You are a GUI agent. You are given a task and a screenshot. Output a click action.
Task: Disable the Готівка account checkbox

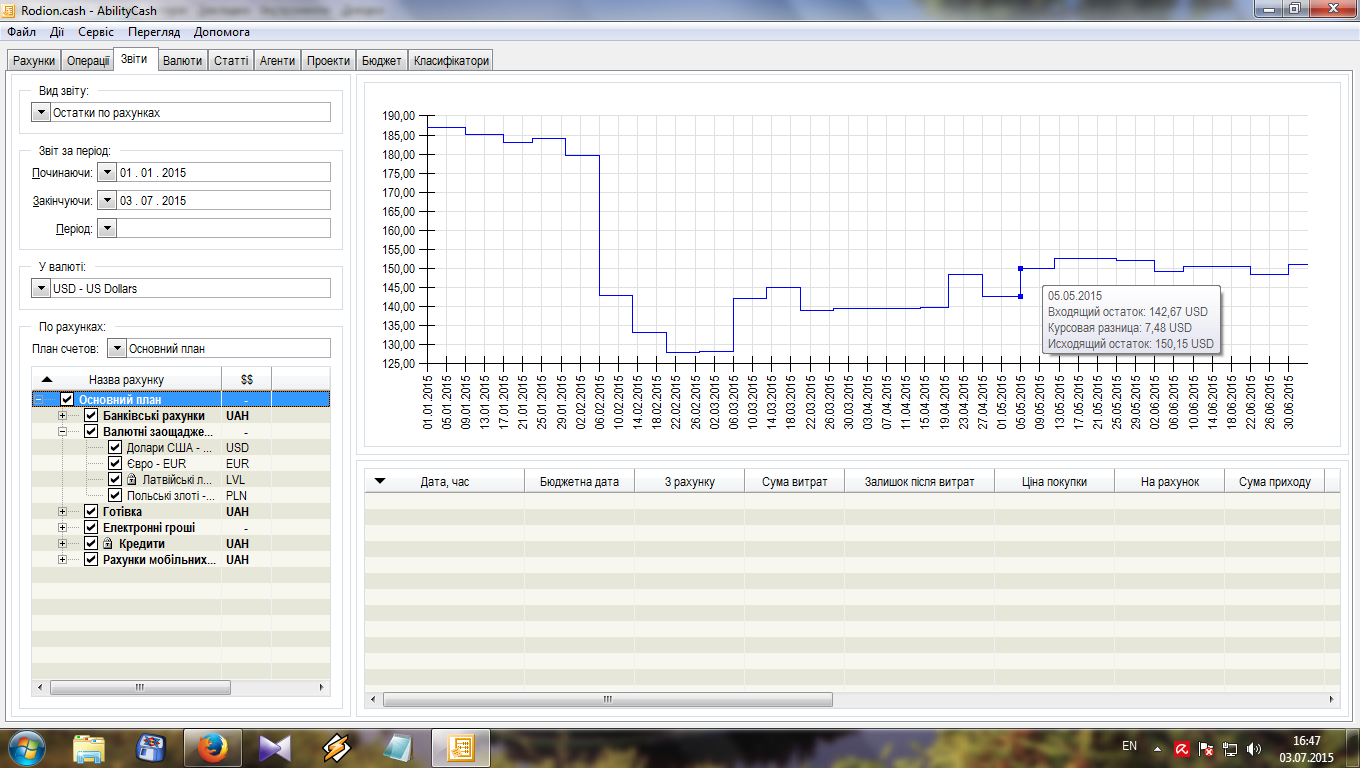[x=91, y=512]
